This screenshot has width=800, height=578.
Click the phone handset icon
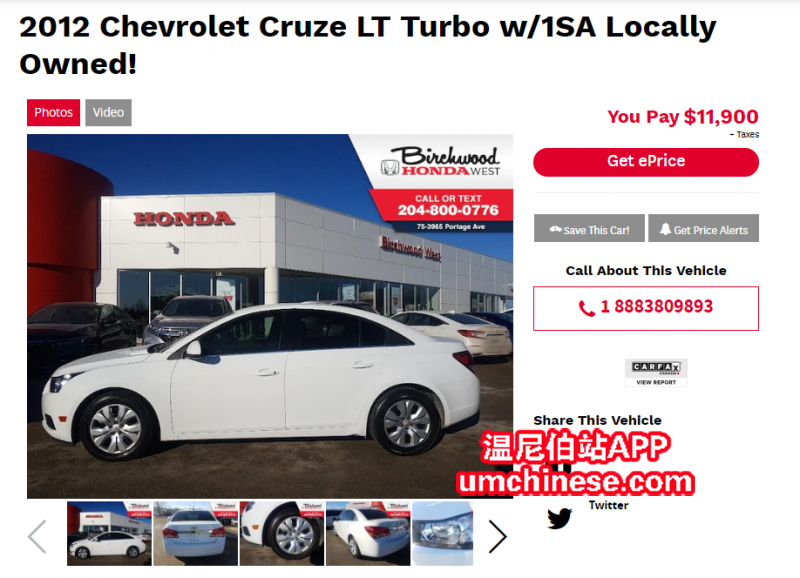click(587, 308)
